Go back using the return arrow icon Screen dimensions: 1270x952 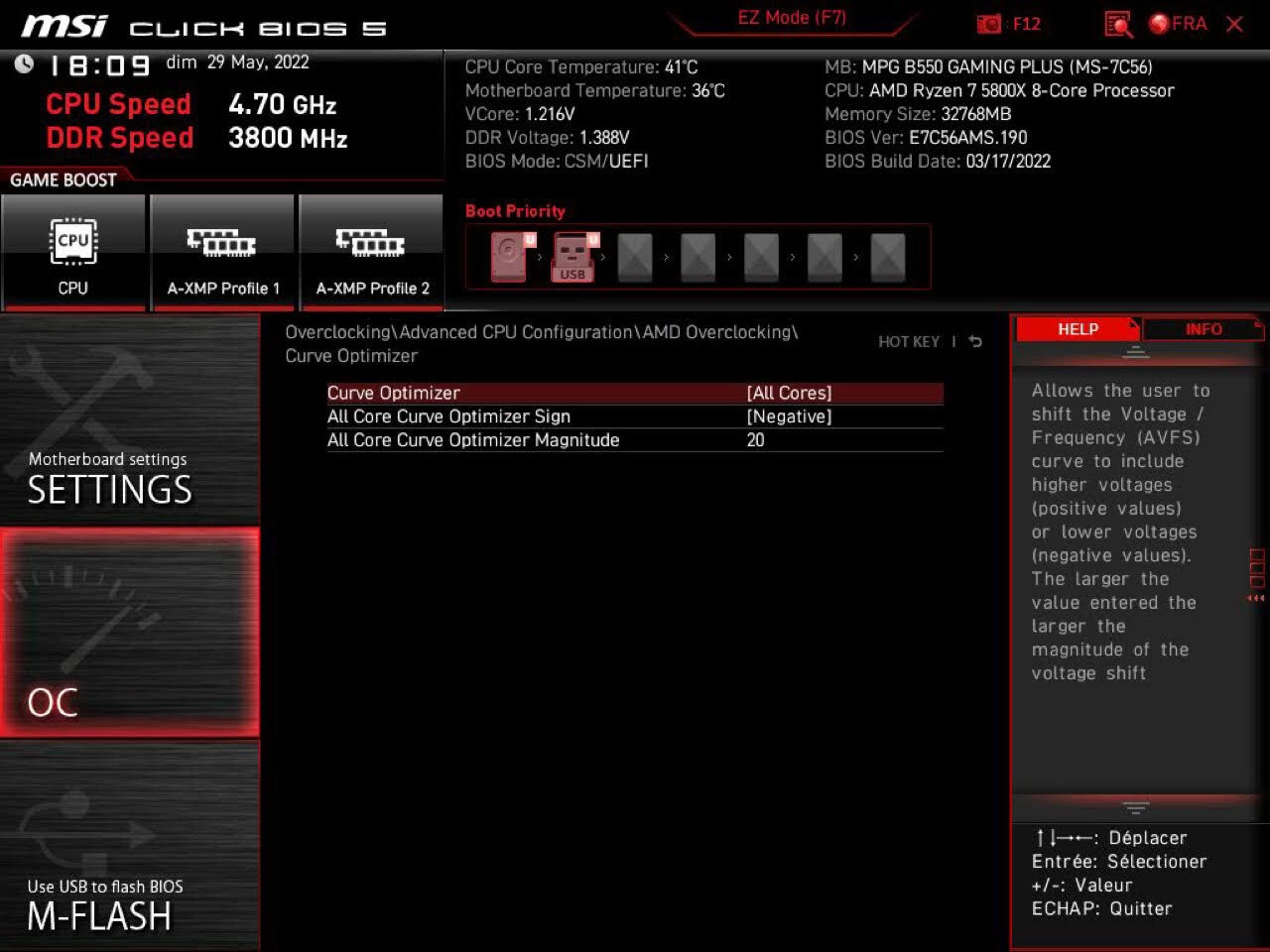click(975, 341)
